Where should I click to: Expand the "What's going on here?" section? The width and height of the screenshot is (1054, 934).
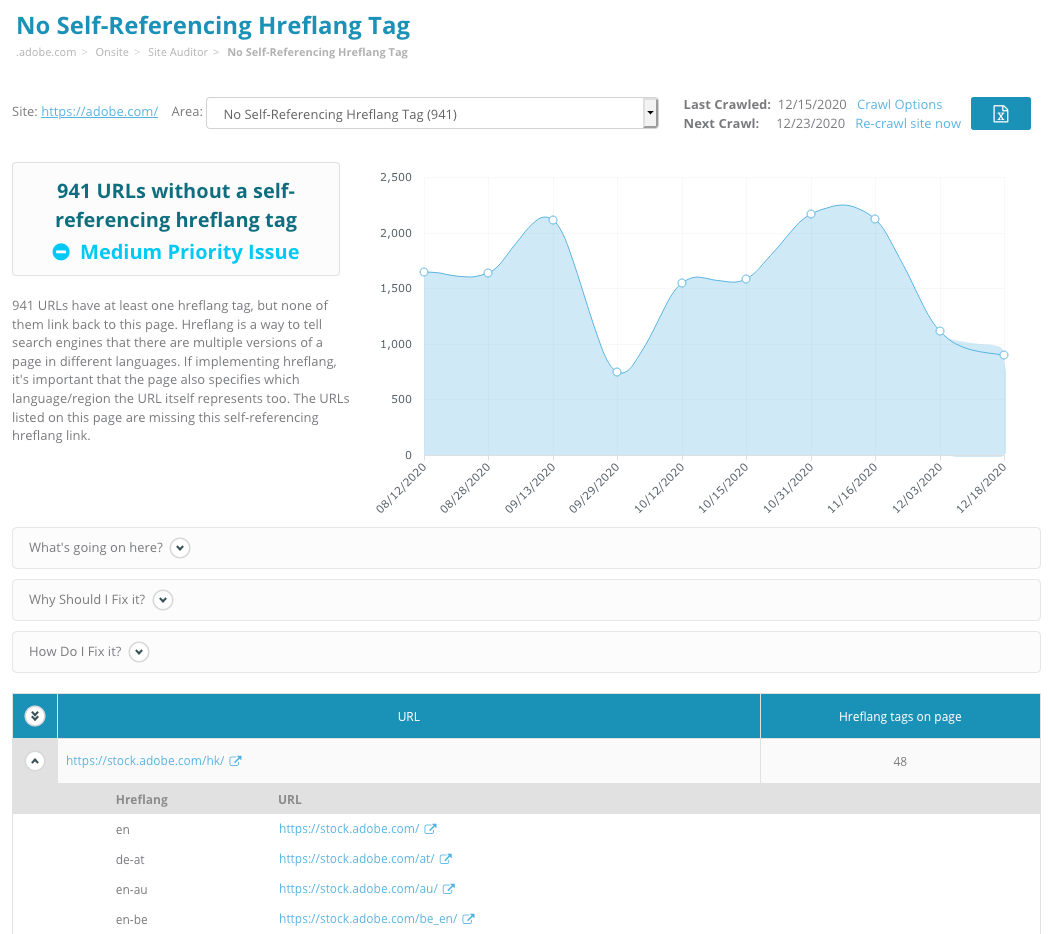point(179,548)
